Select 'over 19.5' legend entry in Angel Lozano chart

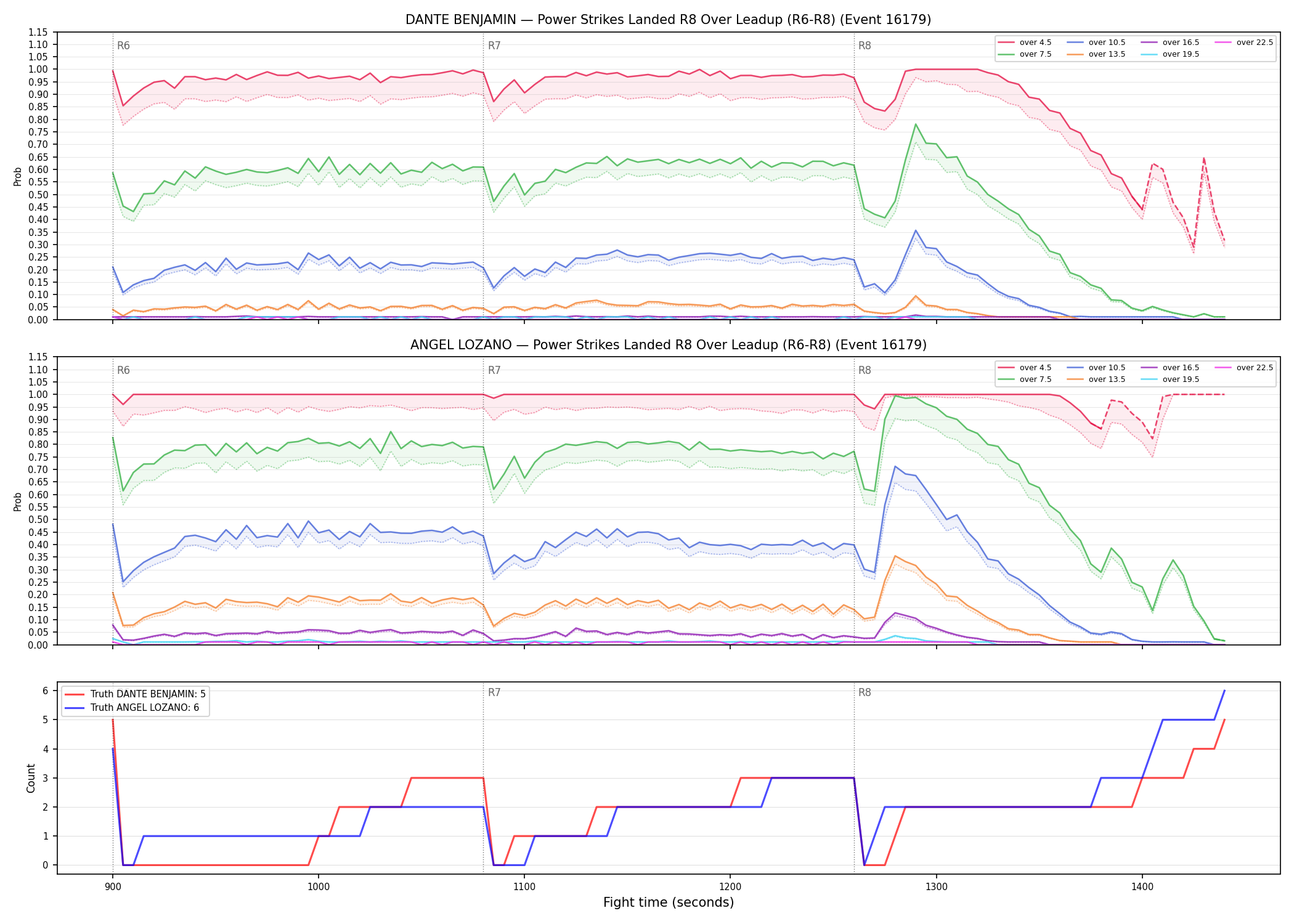coord(1170,379)
